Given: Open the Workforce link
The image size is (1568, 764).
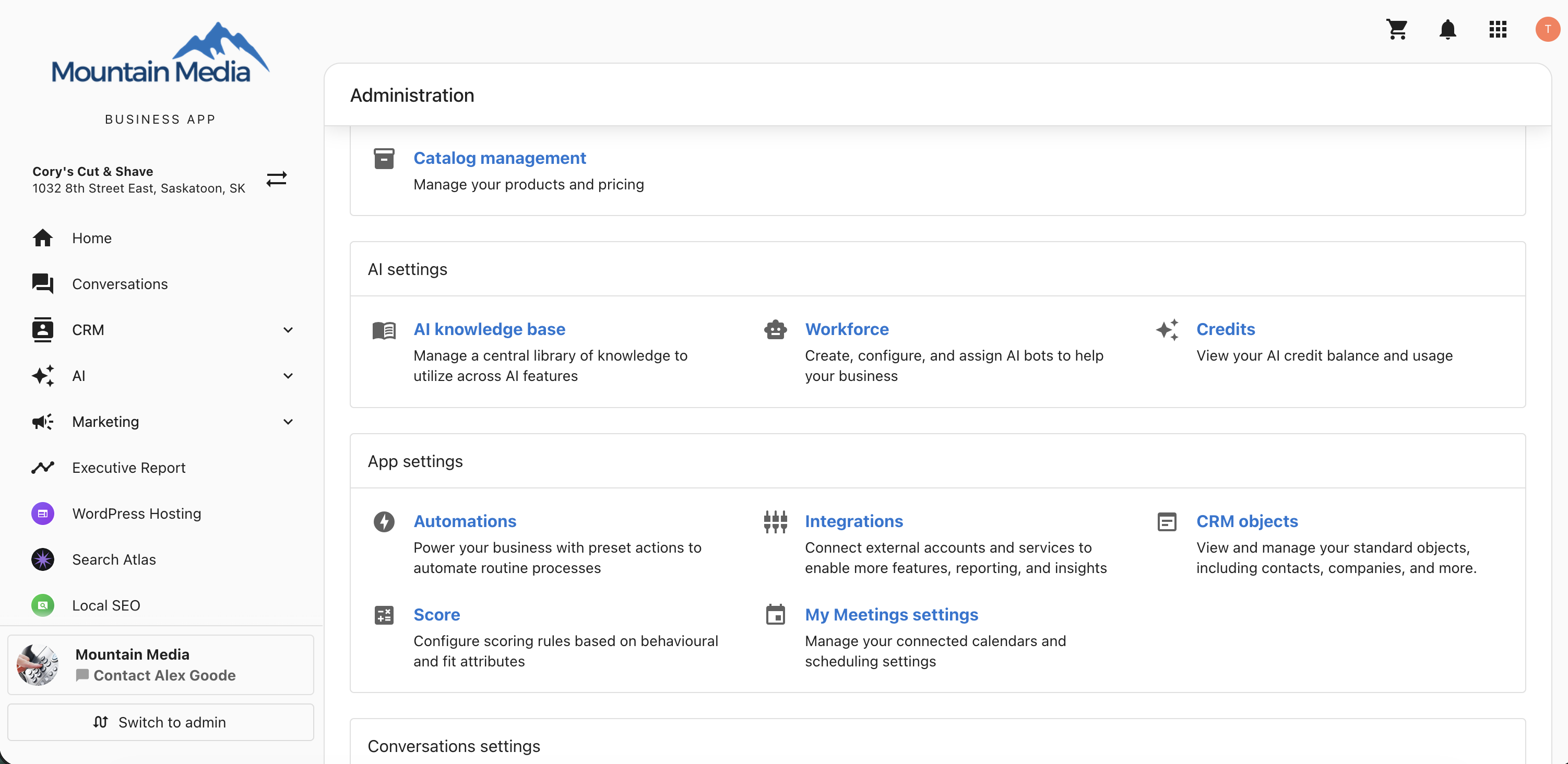Looking at the screenshot, I should pyautogui.click(x=847, y=329).
